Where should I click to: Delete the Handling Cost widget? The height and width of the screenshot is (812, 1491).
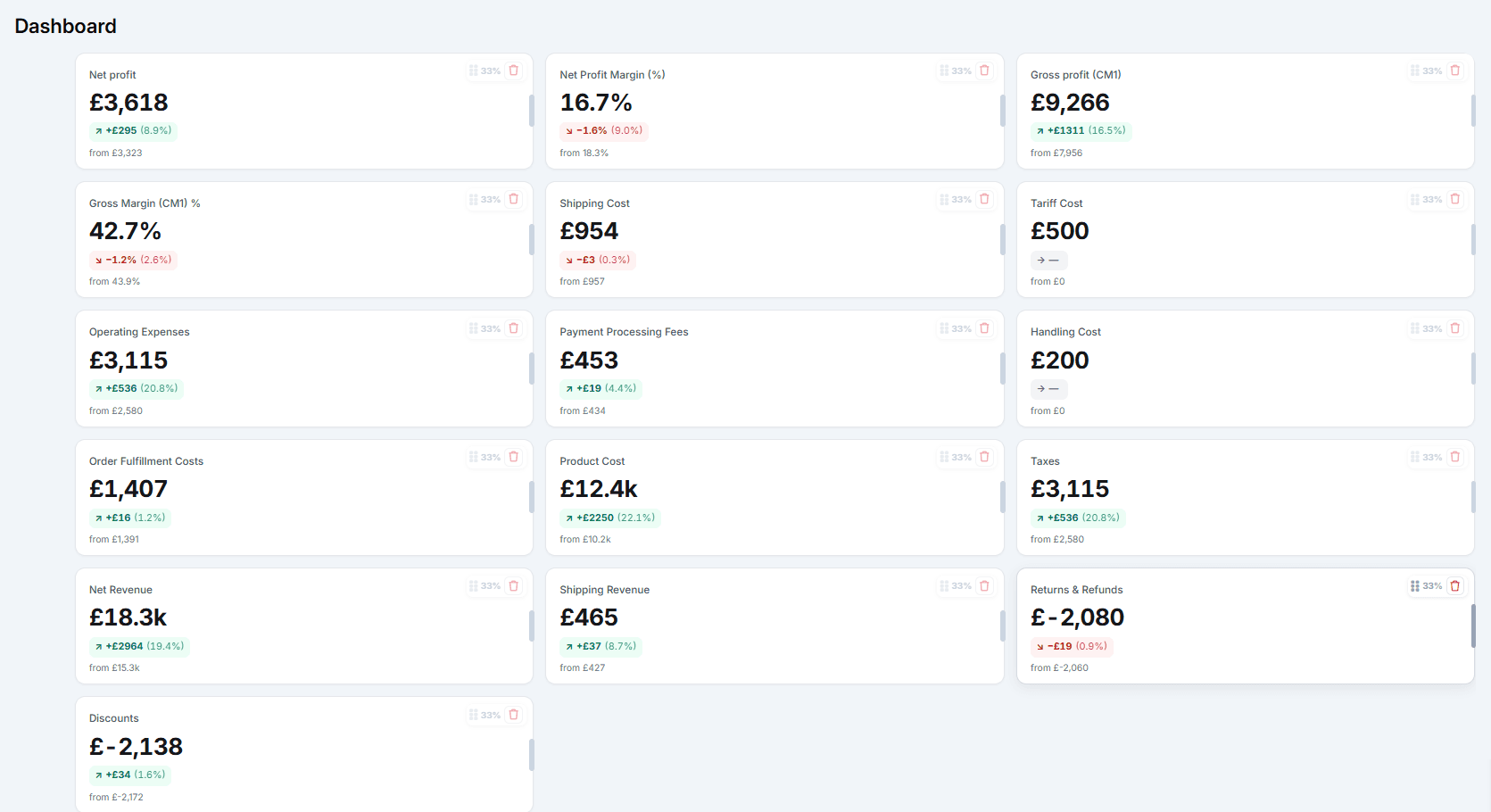[1455, 328]
